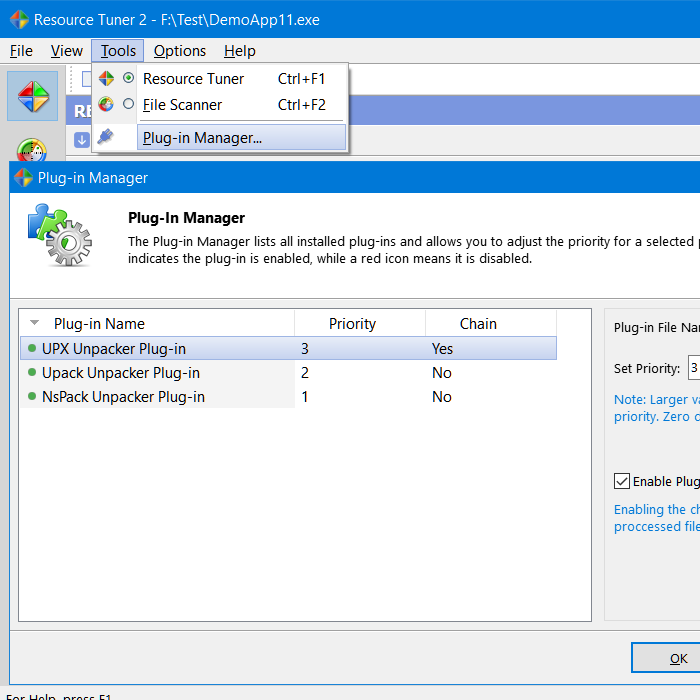Click the Resource Tuner title bar icon
The image size is (700, 700).
tap(19, 20)
